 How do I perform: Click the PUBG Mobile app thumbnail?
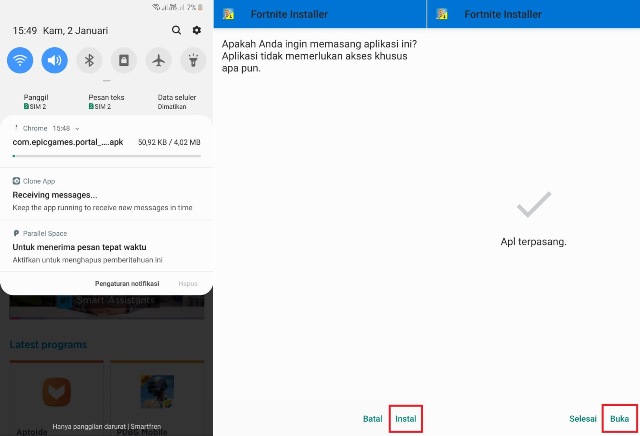point(157,392)
